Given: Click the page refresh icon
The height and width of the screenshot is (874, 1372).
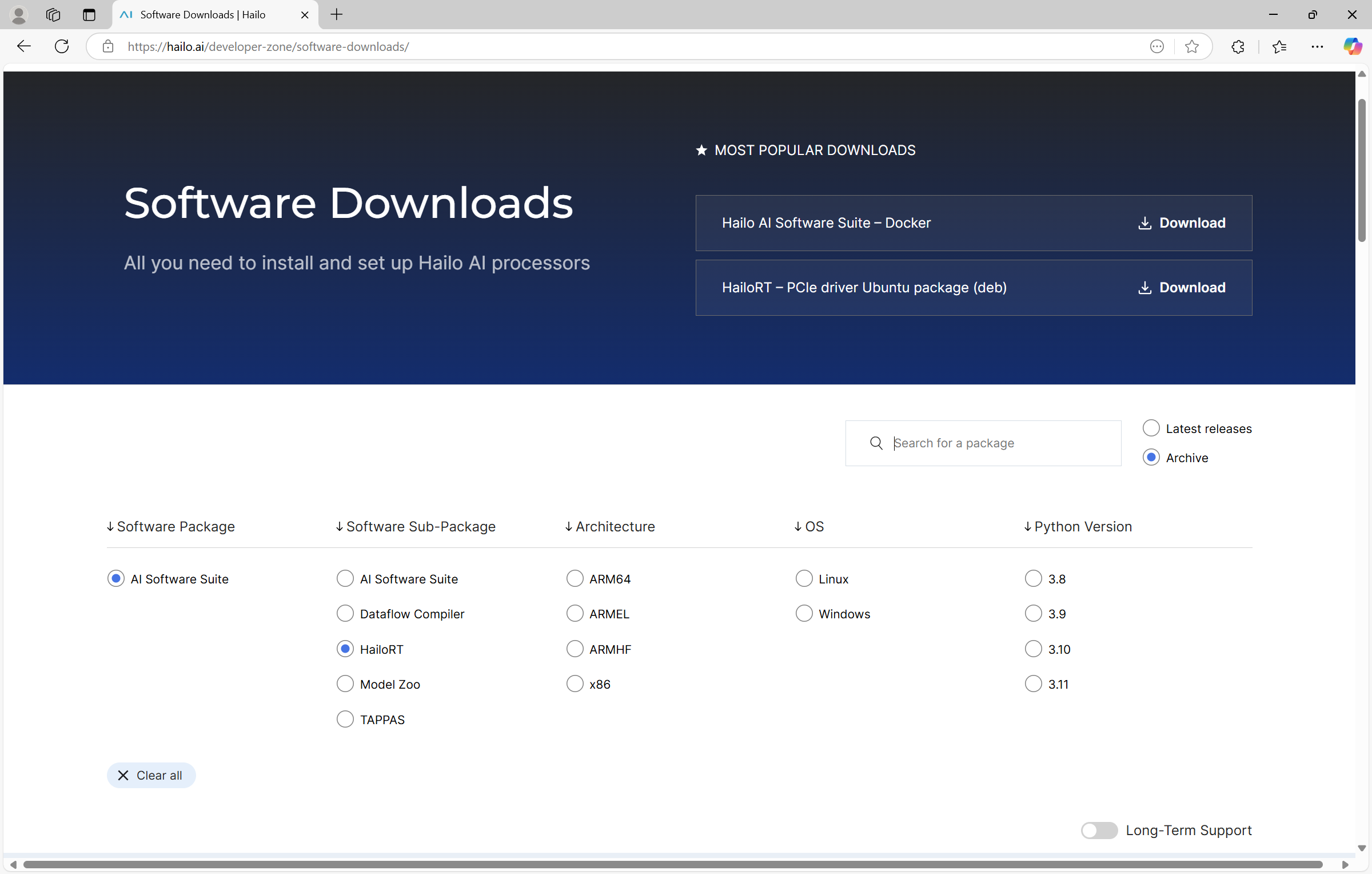Looking at the screenshot, I should pos(62,46).
